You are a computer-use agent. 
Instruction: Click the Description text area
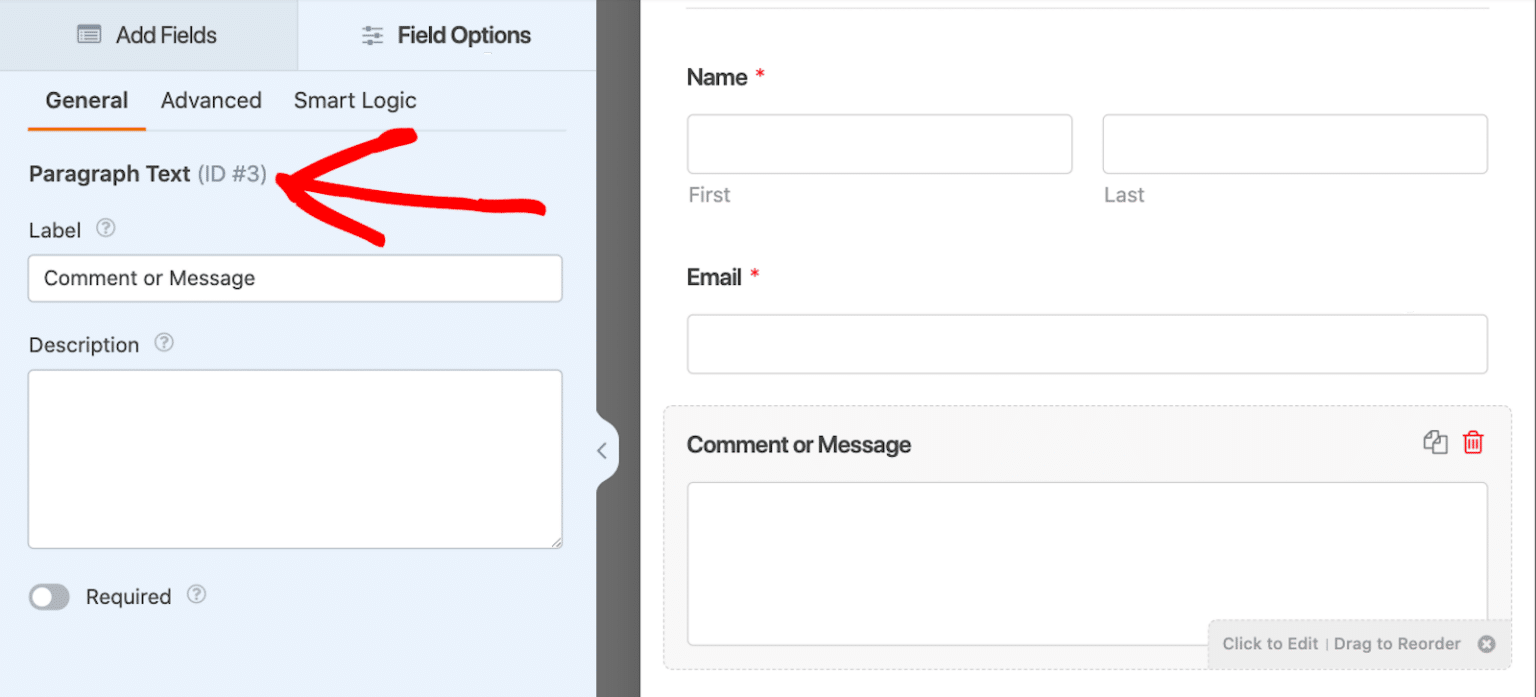tap(295, 458)
